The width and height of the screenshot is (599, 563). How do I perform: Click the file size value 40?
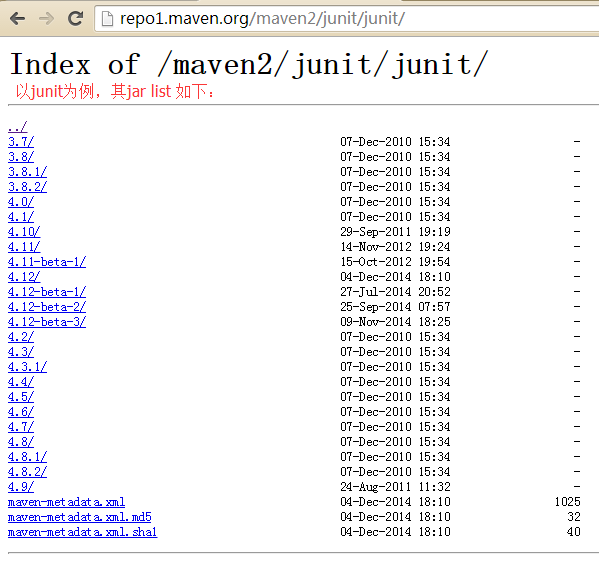(x=574, y=531)
